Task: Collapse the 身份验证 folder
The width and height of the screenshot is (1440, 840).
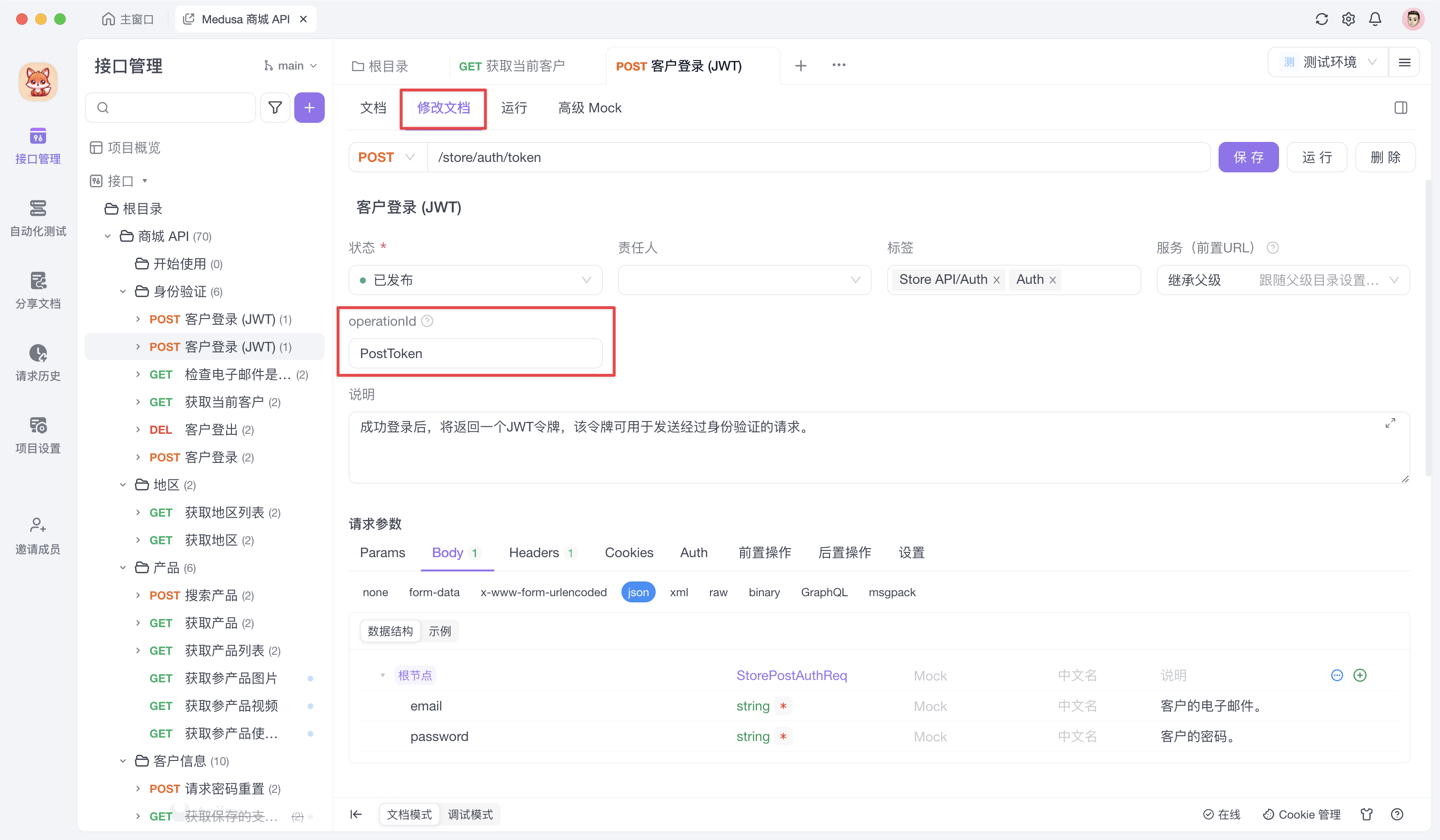Action: [x=122, y=291]
